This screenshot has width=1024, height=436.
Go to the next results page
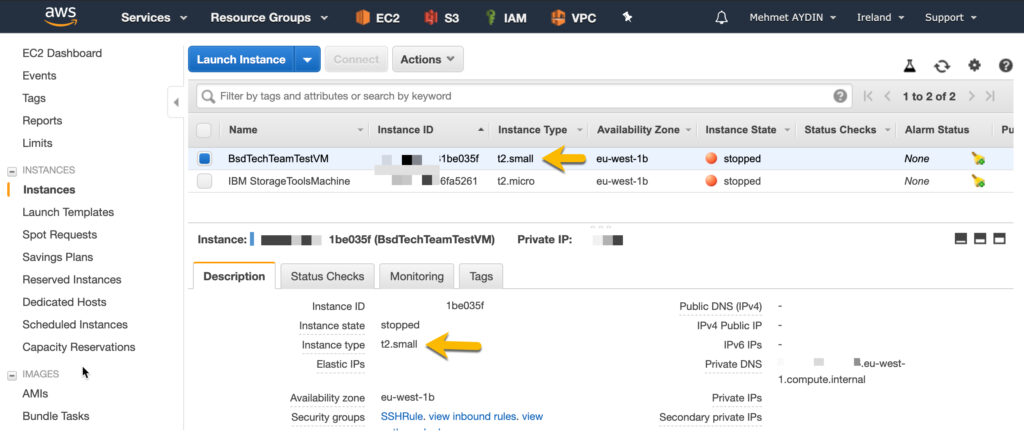971,97
